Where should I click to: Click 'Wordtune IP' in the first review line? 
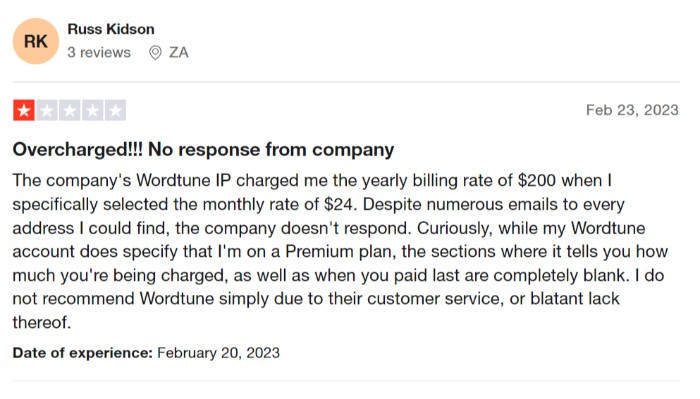pos(183,181)
